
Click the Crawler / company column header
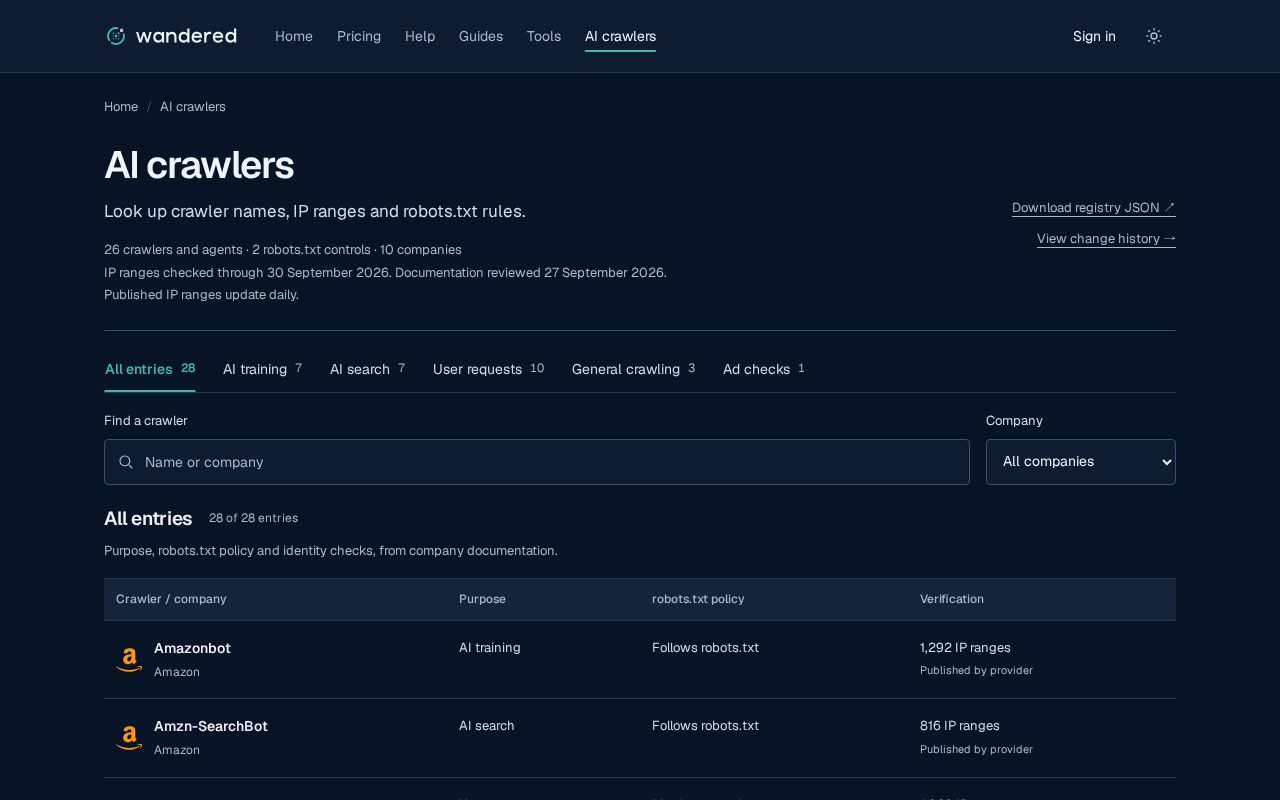(x=171, y=599)
